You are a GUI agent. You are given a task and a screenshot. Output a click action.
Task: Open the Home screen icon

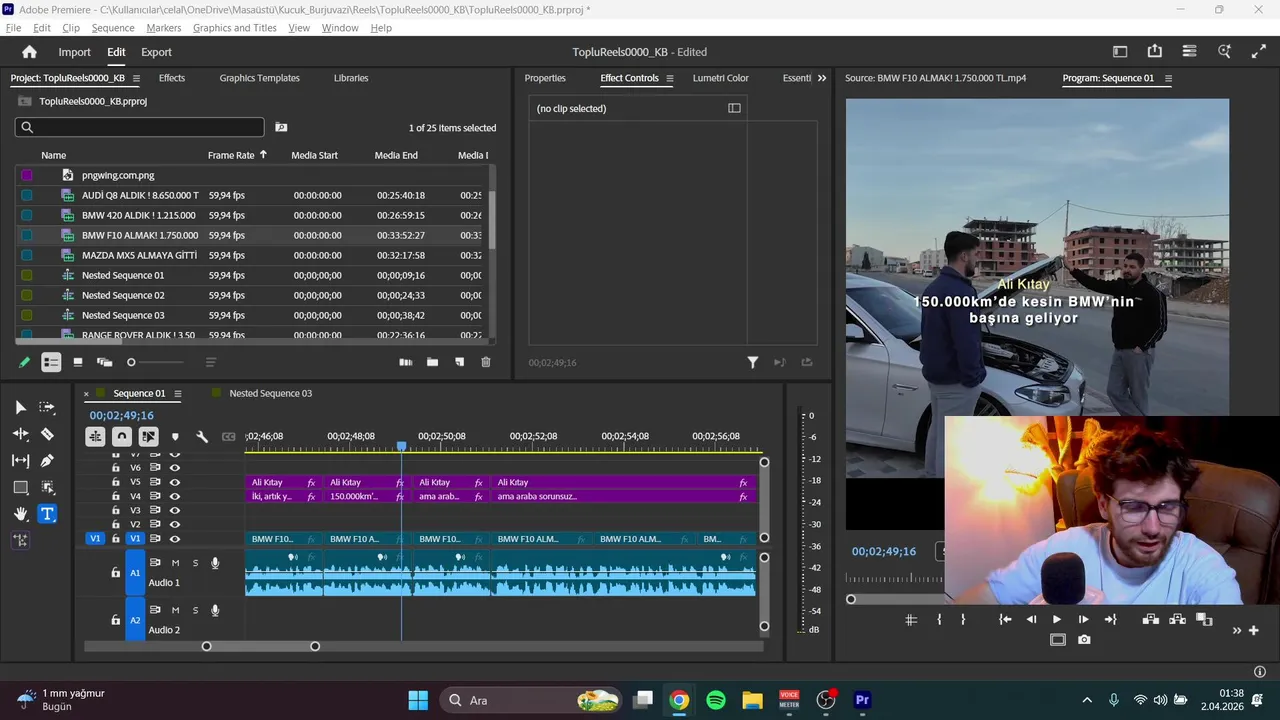(x=29, y=52)
